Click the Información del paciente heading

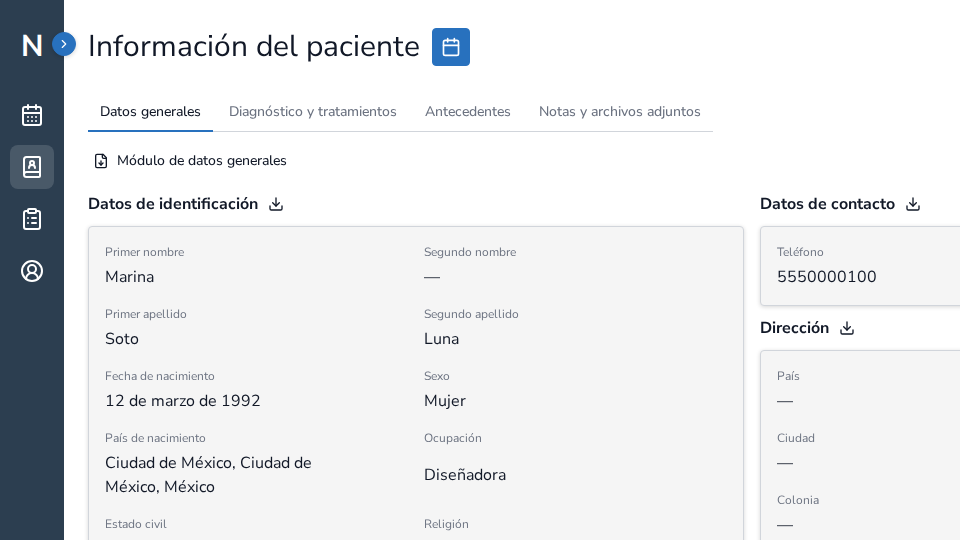coord(254,47)
